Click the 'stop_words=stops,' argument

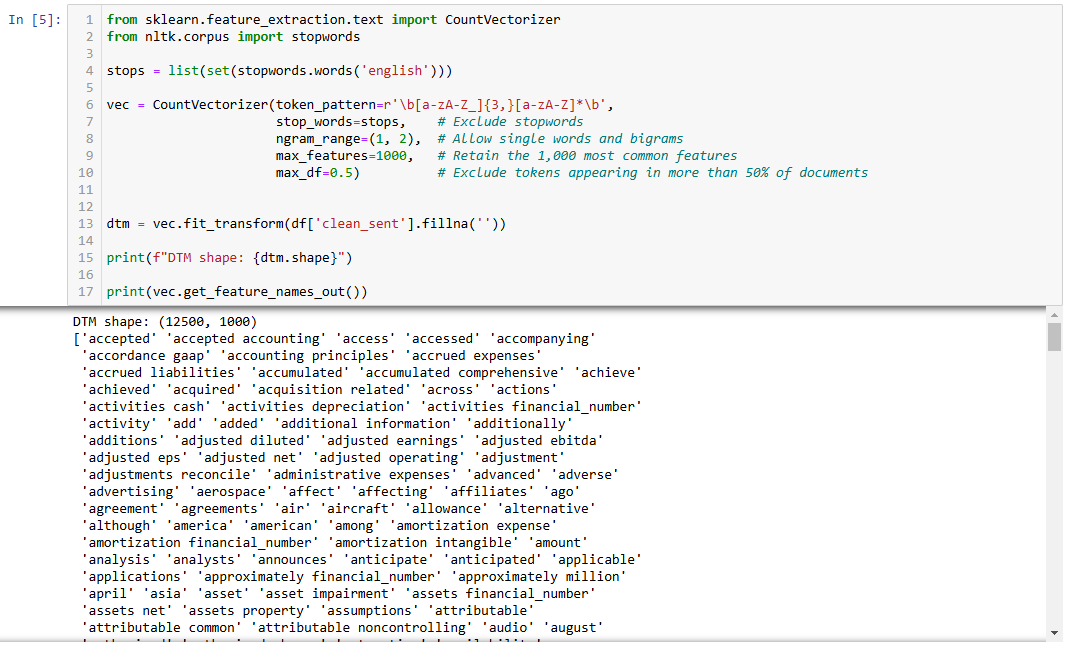[341, 122]
